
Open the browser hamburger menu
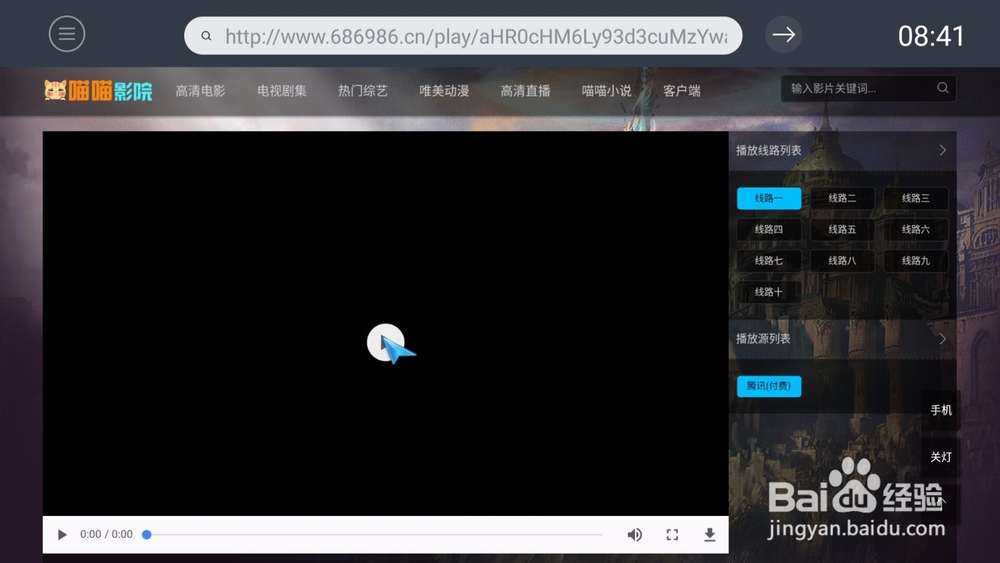click(x=67, y=34)
